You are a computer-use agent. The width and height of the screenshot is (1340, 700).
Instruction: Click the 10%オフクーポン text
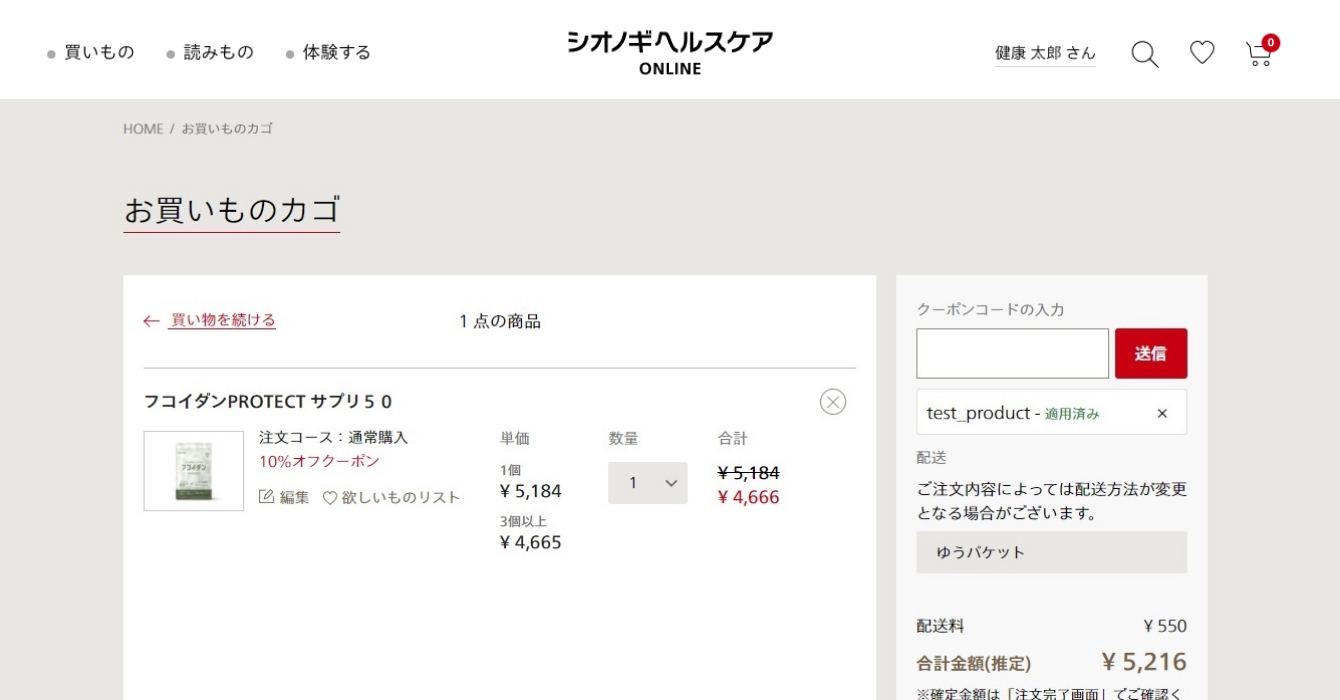[320, 461]
